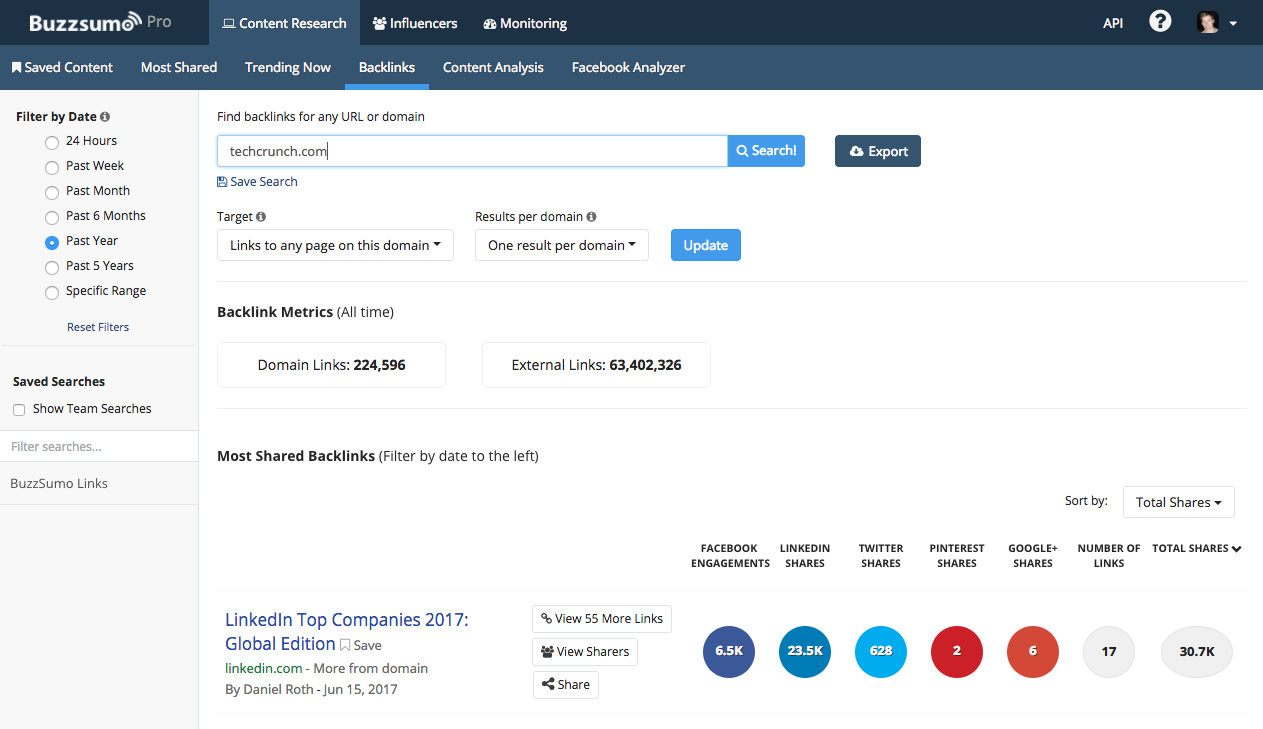Open the Total Shares sort dropdown

pyautogui.click(x=1178, y=502)
